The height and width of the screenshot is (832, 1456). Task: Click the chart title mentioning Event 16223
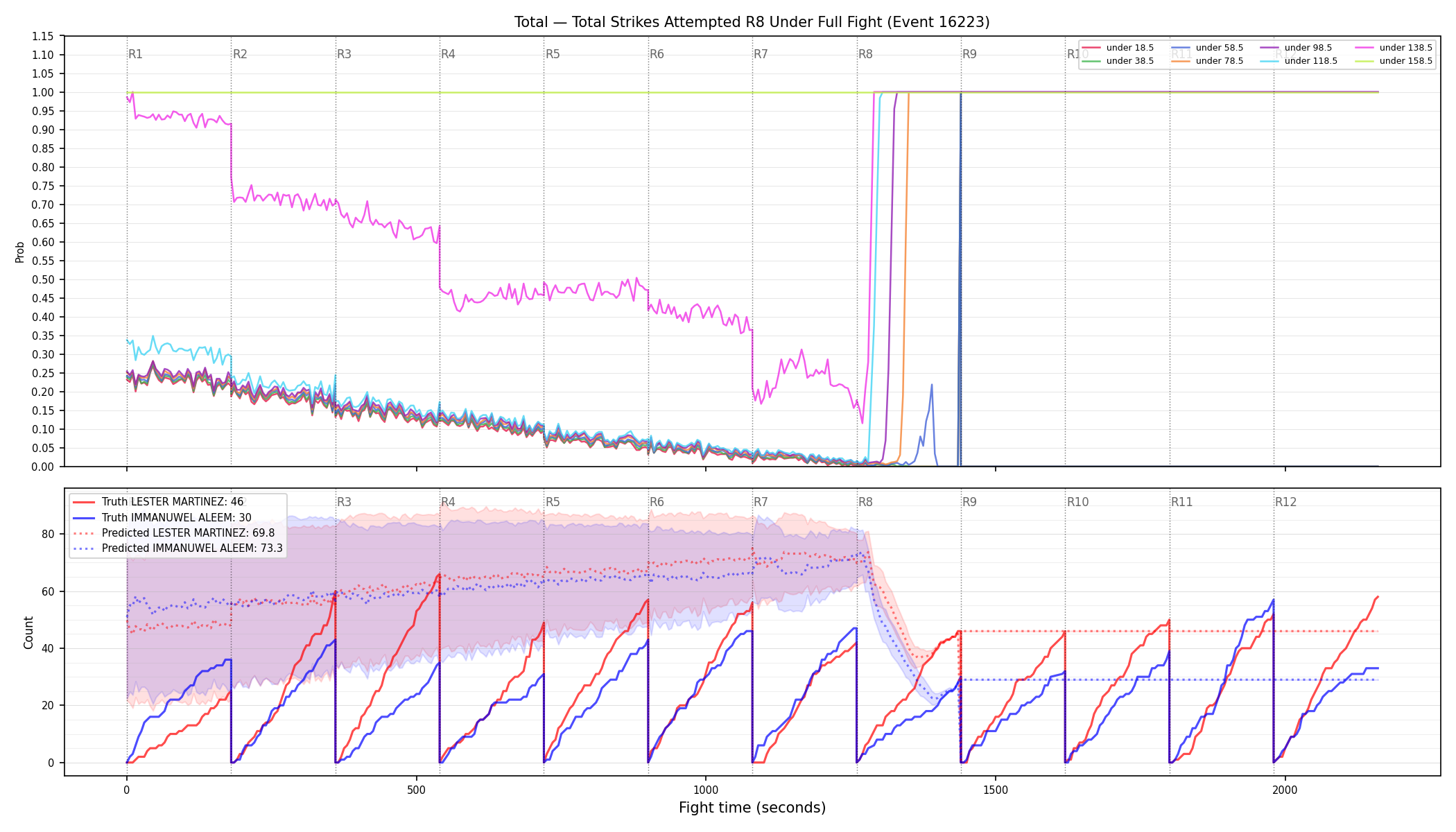point(752,22)
